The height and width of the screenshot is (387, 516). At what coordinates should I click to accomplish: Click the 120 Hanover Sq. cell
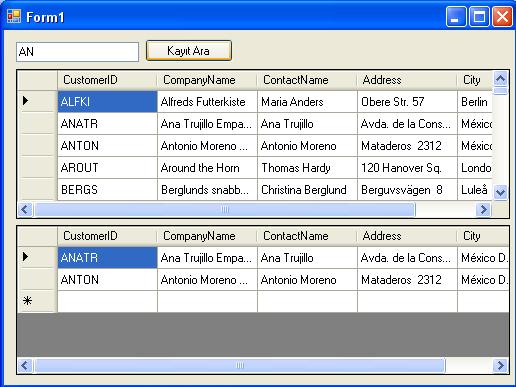[407, 168]
